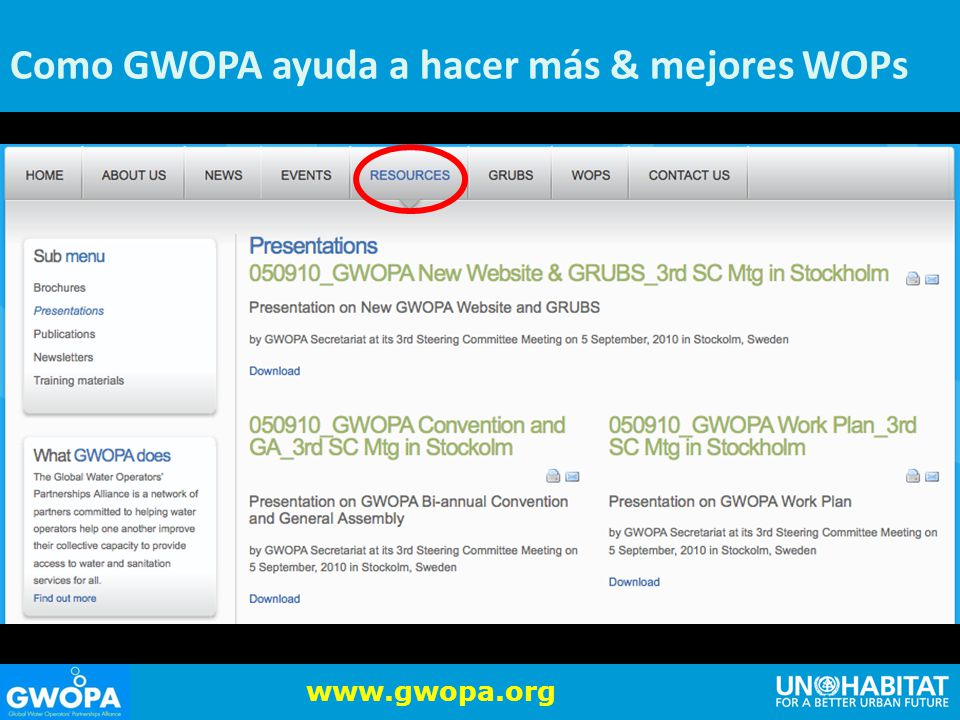Email the Work Plan presentation

pos(932,476)
